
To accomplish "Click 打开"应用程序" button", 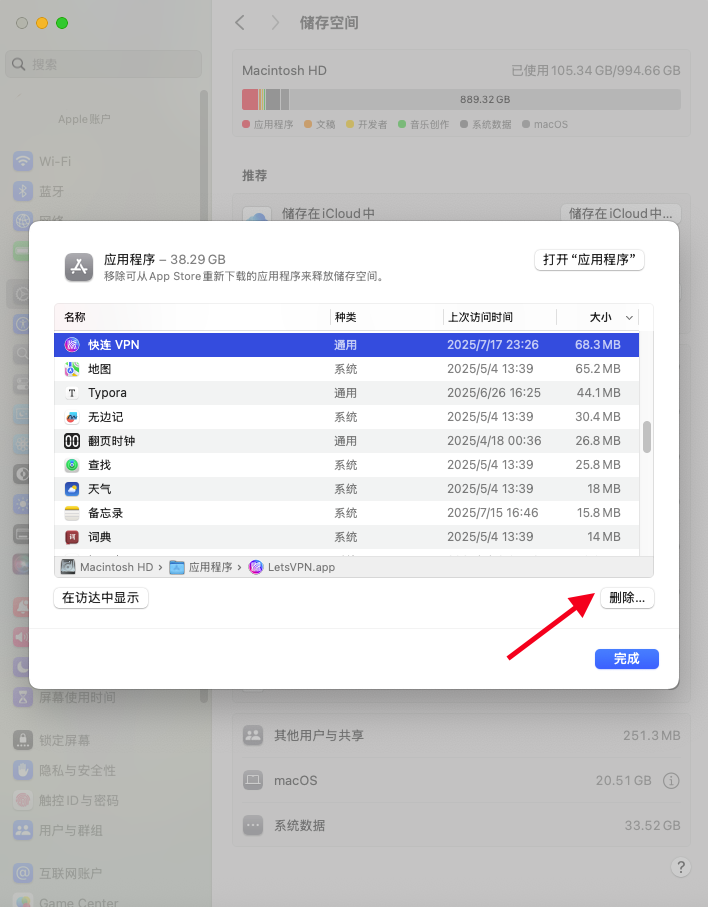I will [589, 260].
